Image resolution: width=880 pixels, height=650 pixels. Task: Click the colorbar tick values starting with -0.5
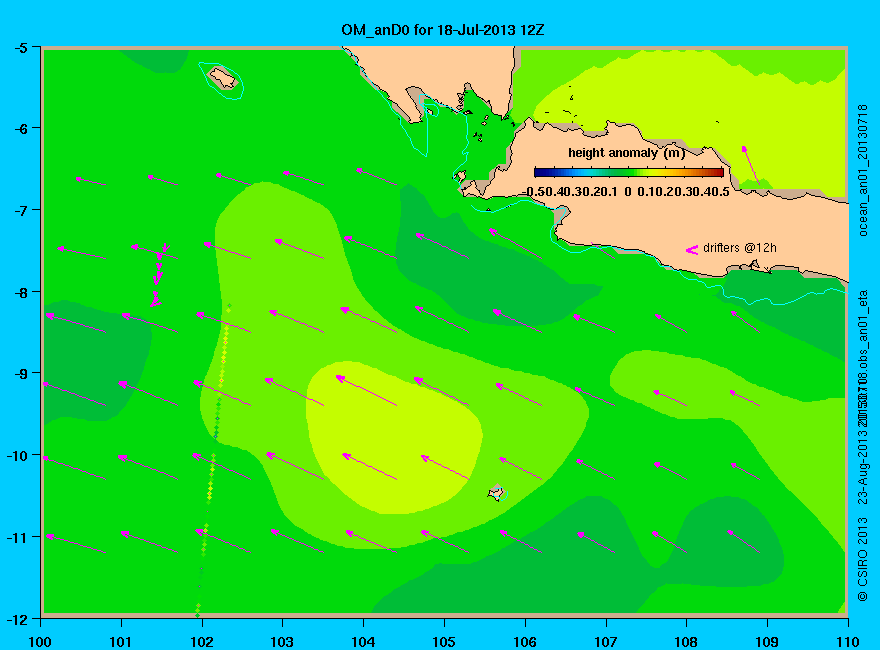pos(626,192)
